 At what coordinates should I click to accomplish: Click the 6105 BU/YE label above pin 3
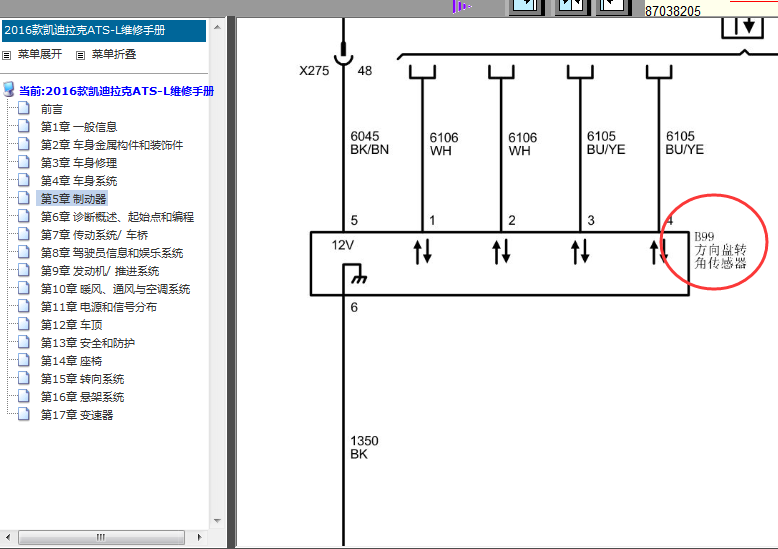point(606,143)
